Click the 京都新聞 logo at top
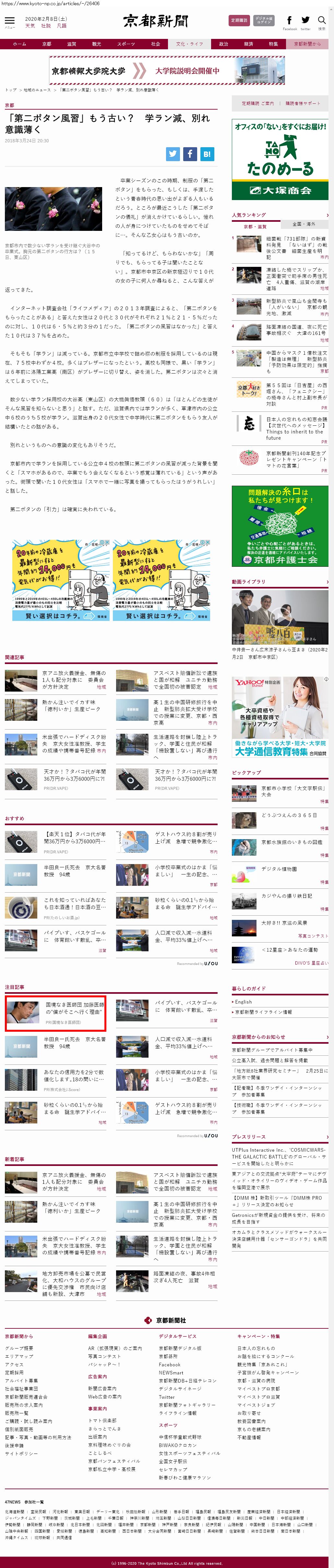Screen dimensions: 334x1568 [x=156, y=21]
